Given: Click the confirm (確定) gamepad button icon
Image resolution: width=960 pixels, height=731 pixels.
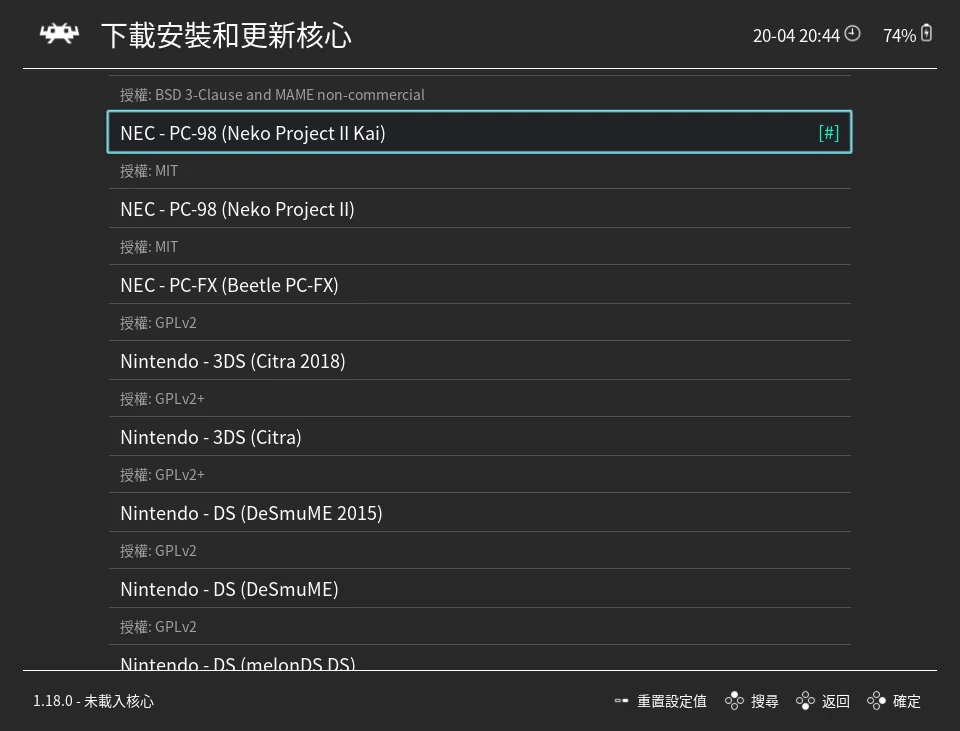Looking at the screenshot, I should (x=876, y=700).
